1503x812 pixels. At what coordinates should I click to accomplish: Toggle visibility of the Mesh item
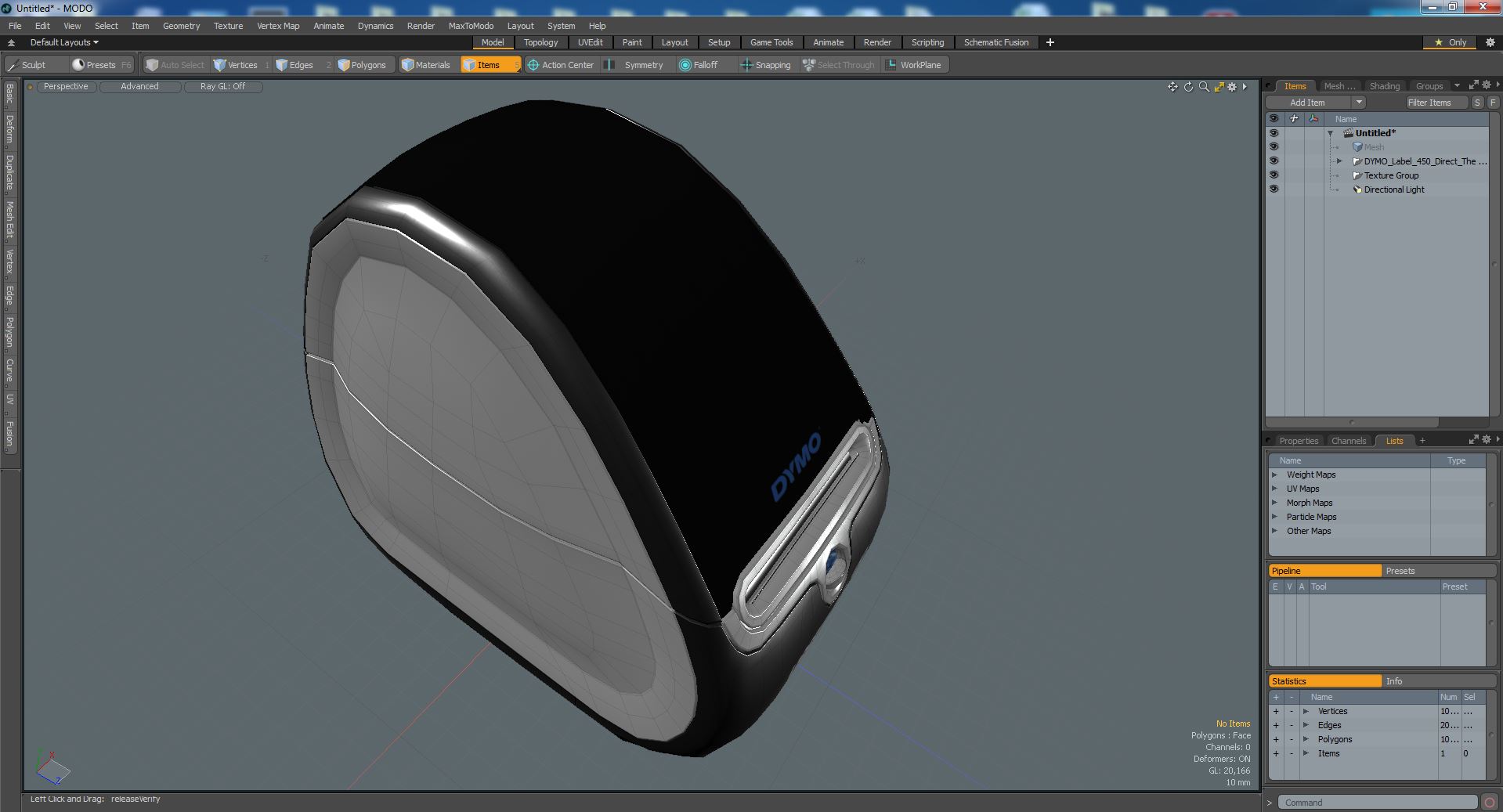click(1274, 147)
